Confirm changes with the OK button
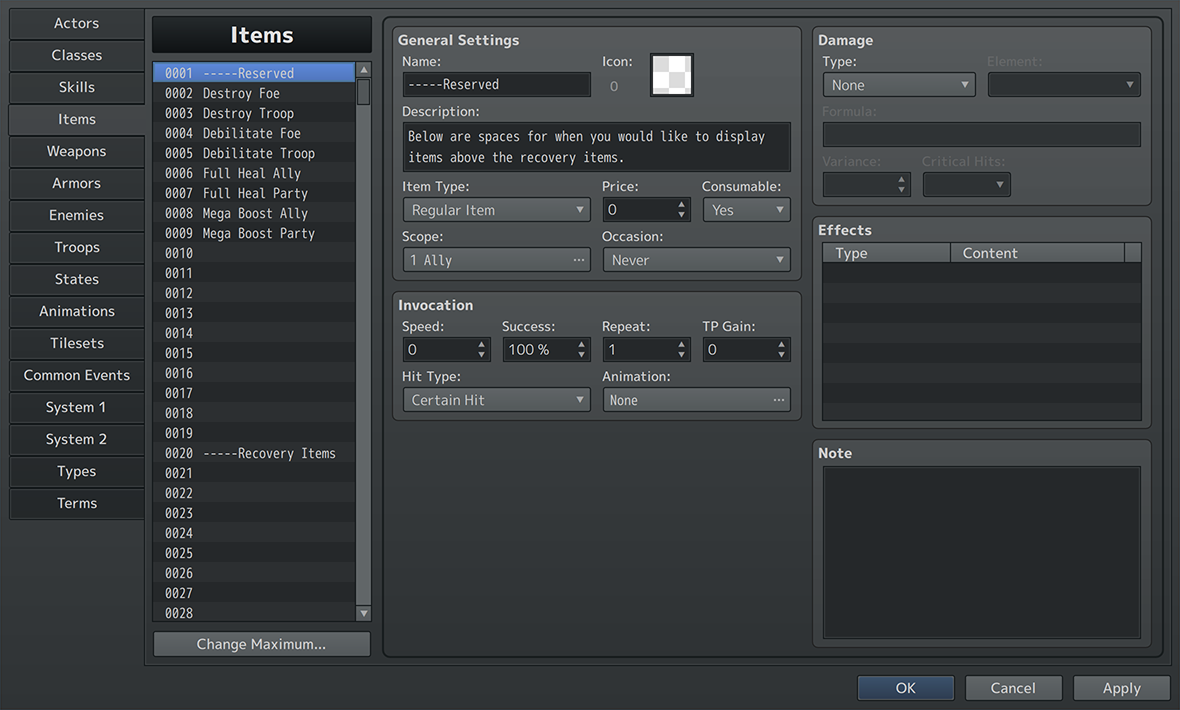The height and width of the screenshot is (710, 1180). (905, 688)
